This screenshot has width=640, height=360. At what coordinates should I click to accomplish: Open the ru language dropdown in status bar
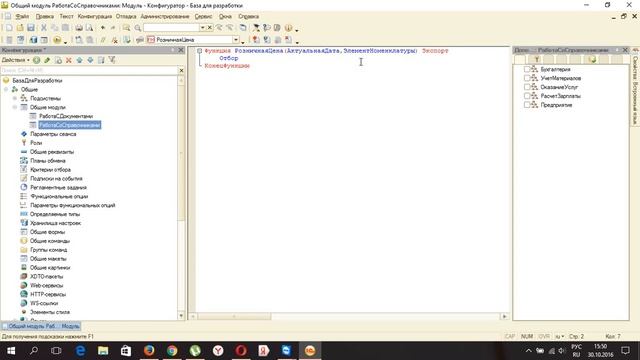click(x=560, y=336)
